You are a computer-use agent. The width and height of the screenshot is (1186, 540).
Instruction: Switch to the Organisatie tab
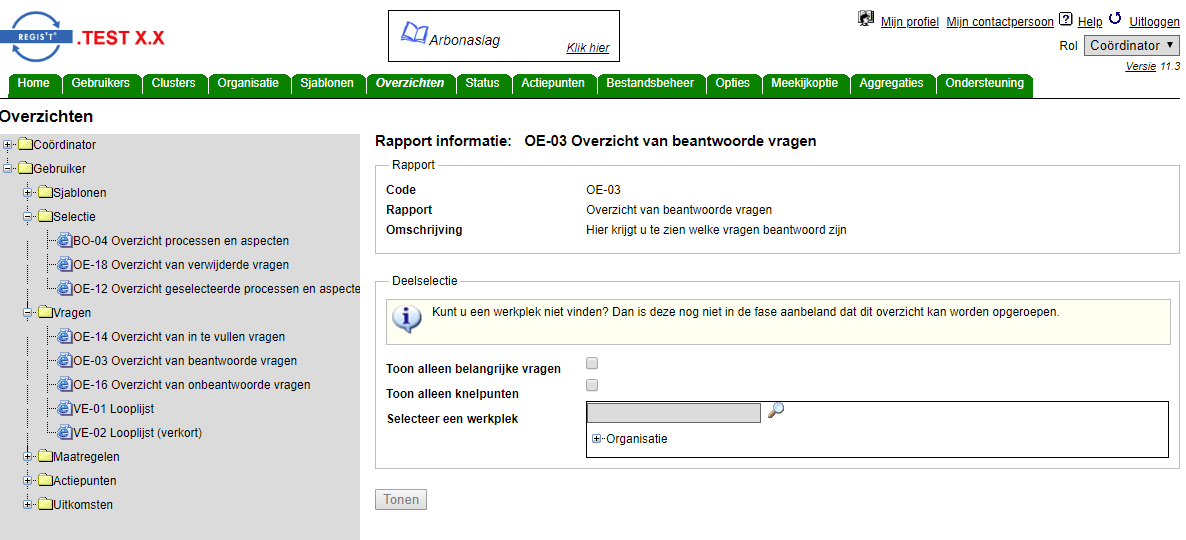click(x=248, y=83)
